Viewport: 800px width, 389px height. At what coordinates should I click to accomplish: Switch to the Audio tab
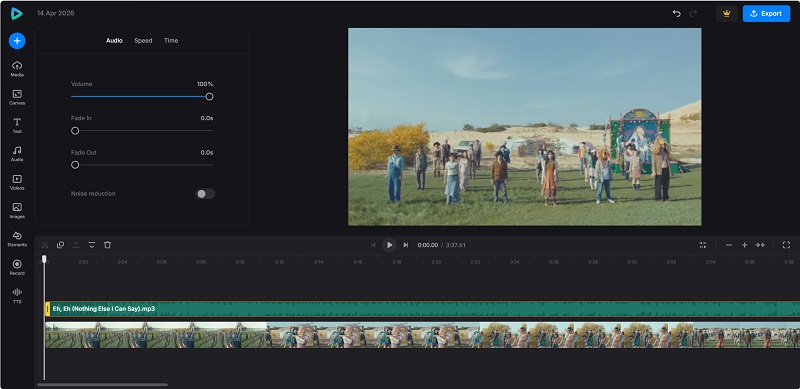pyautogui.click(x=114, y=41)
